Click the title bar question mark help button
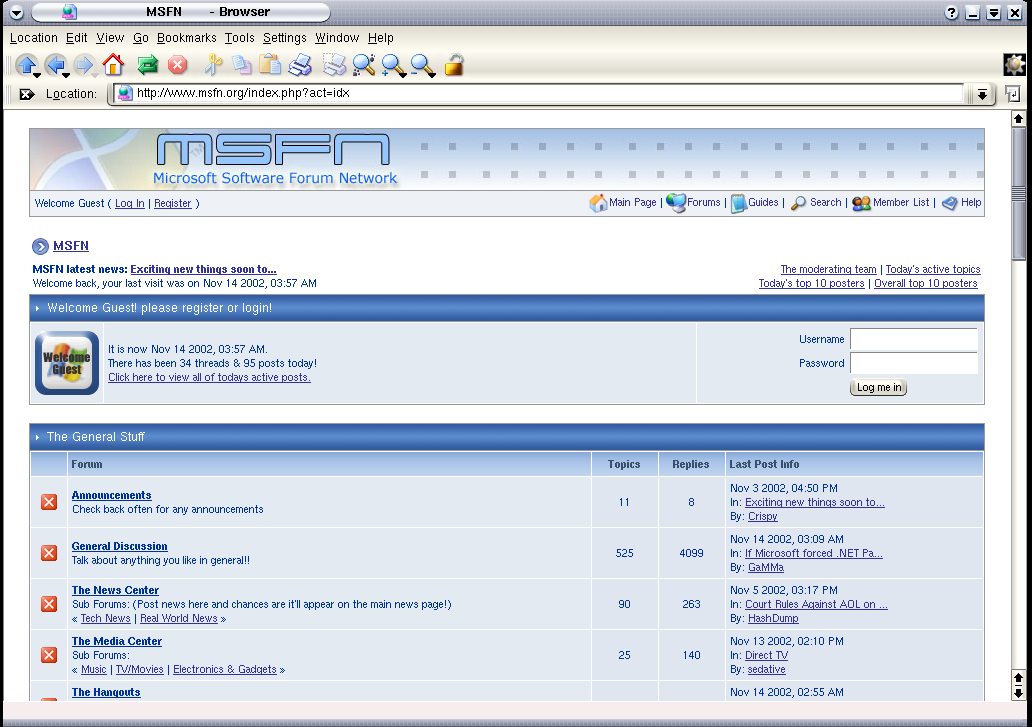Viewport: 1032px width, 727px height. point(951,12)
